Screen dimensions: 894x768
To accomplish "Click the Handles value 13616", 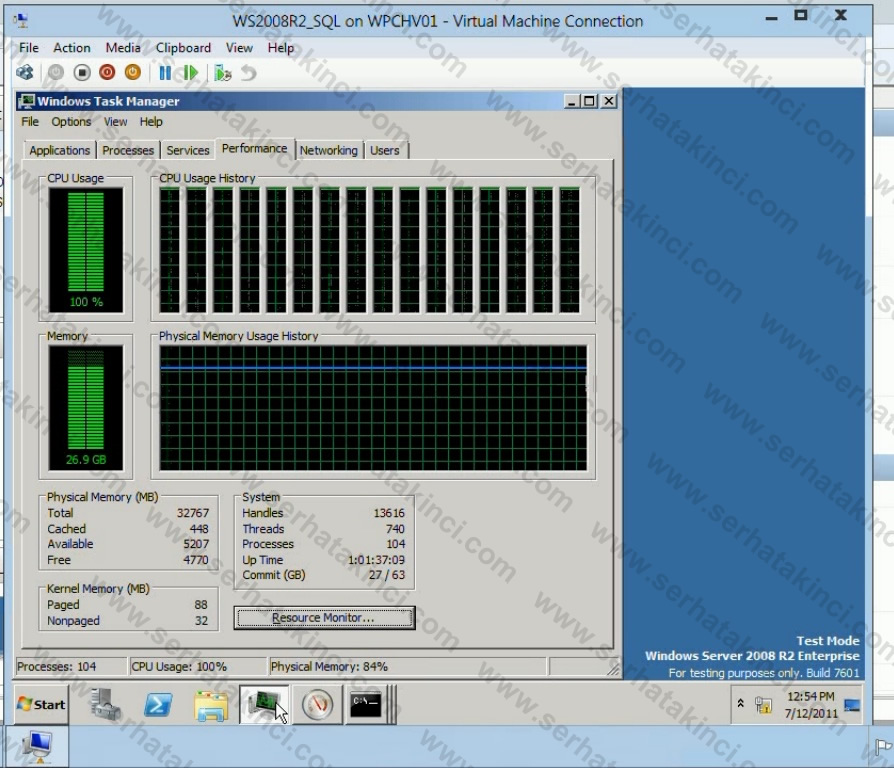I will (389, 513).
